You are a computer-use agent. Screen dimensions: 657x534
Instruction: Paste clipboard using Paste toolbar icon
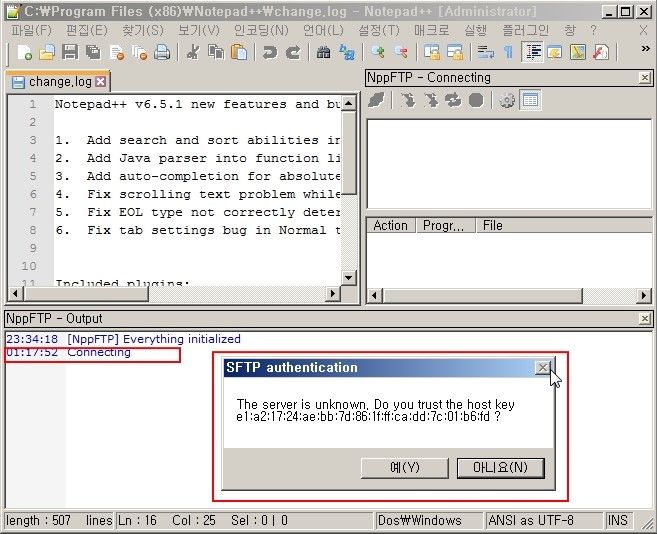tap(239, 52)
